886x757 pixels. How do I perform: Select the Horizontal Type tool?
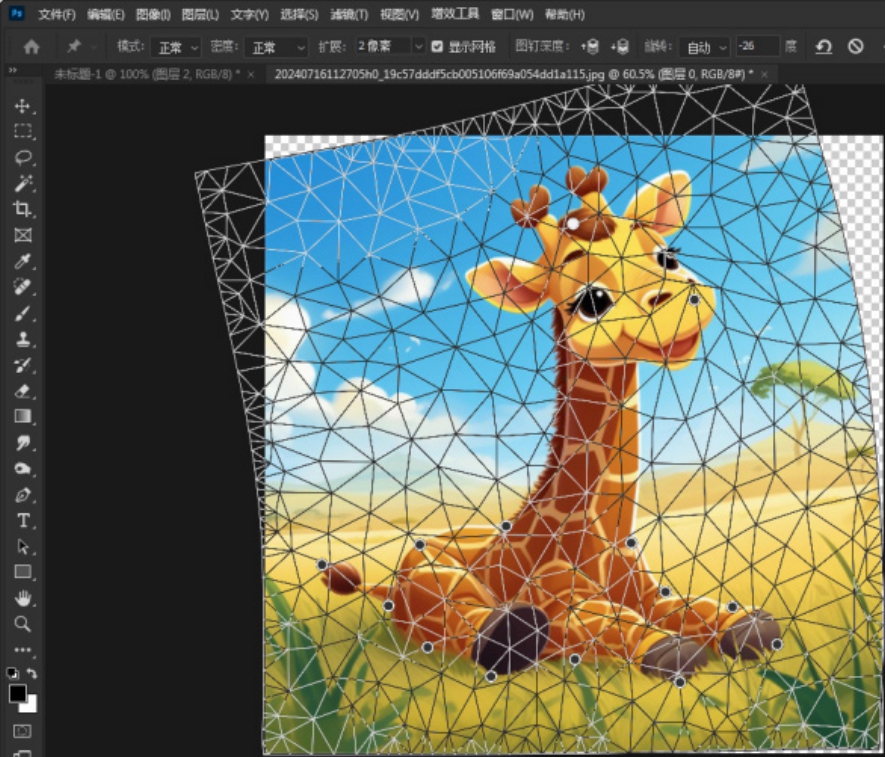coord(22,521)
